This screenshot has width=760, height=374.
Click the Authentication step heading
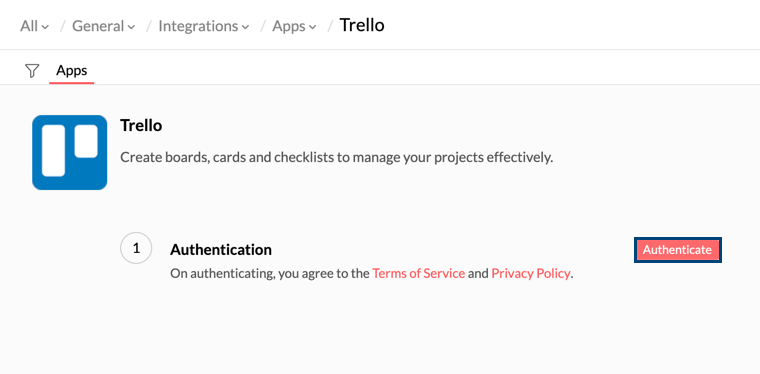point(221,250)
